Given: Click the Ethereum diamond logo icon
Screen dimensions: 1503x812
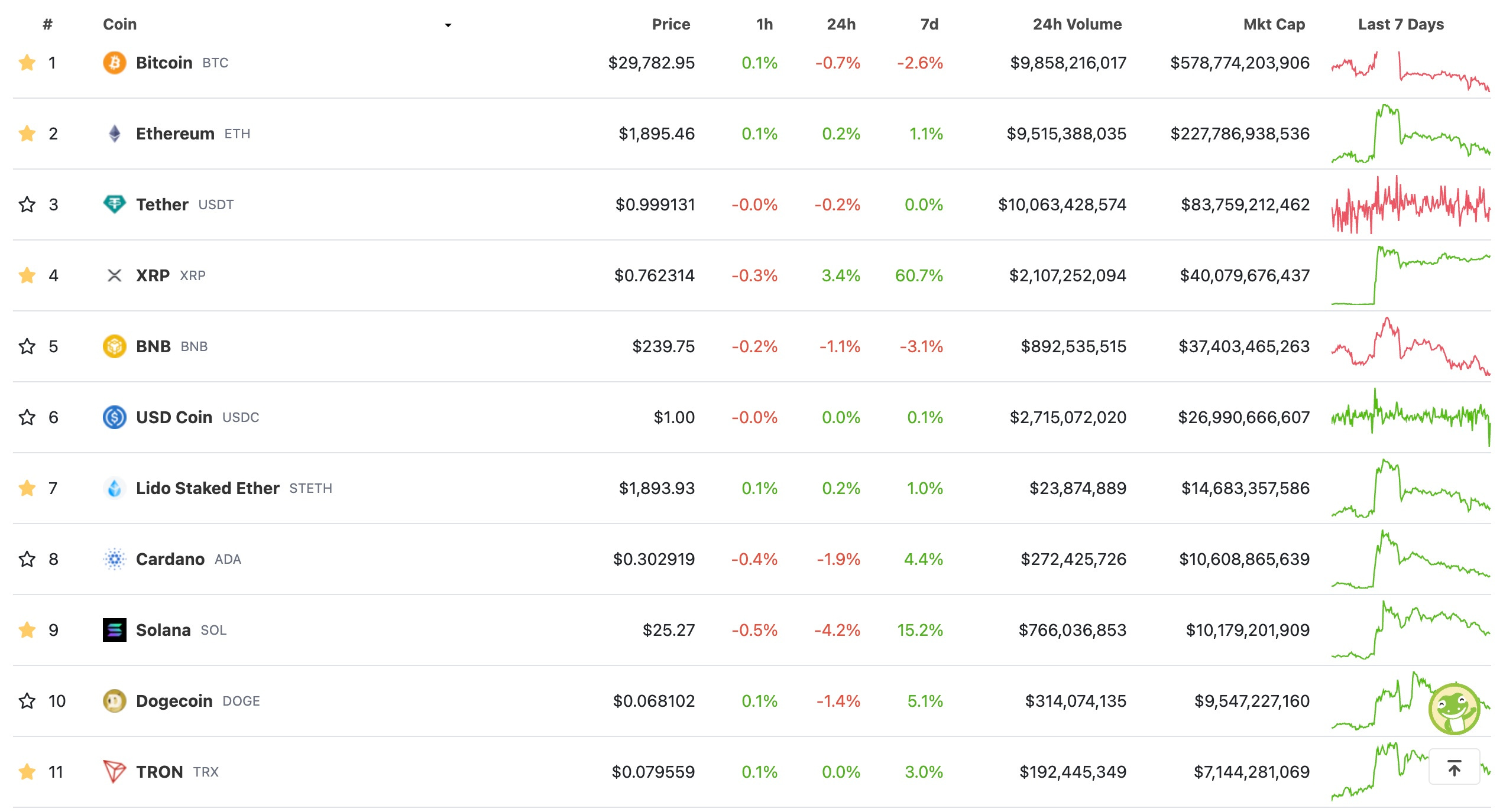Looking at the screenshot, I should click(x=115, y=134).
